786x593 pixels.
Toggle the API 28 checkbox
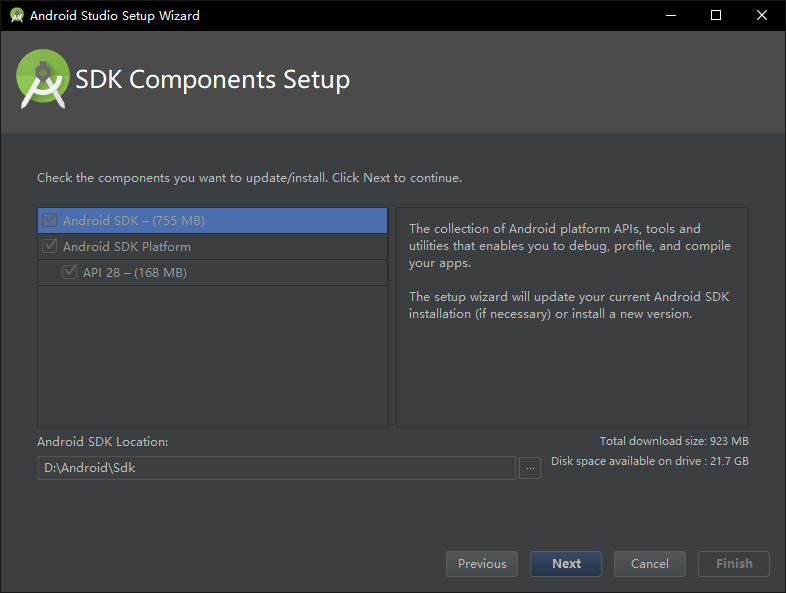(x=69, y=272)
